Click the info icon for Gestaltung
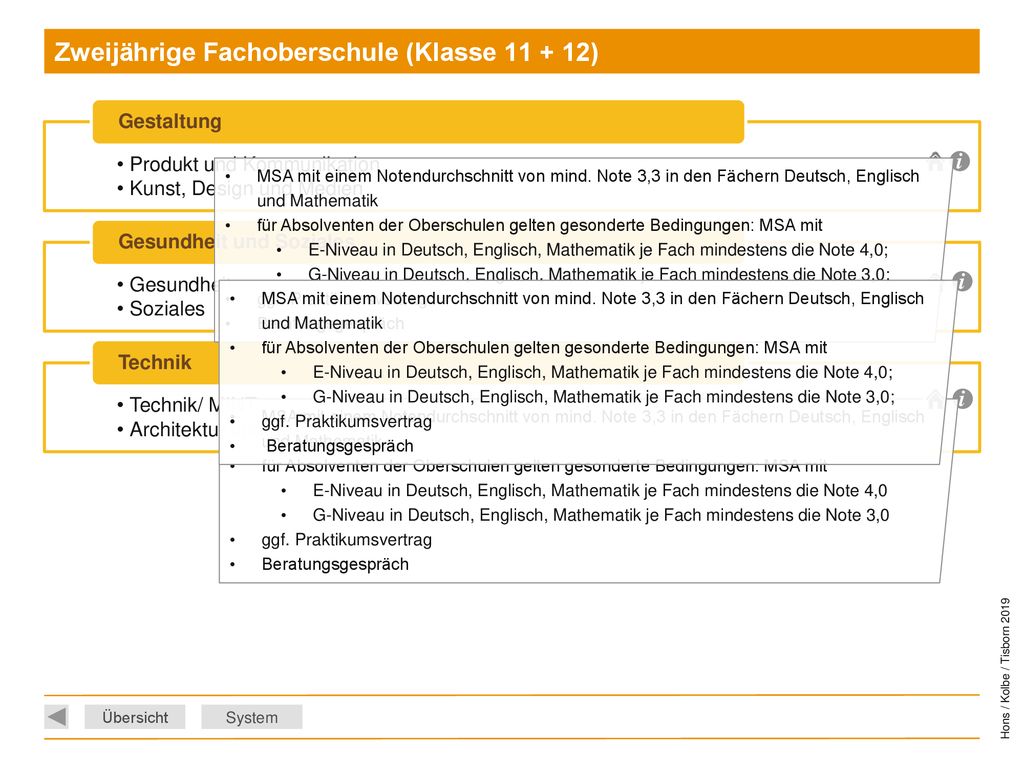Image resolution: width=1024 pixels, height=768 pixels. click(x=960, y=161)
